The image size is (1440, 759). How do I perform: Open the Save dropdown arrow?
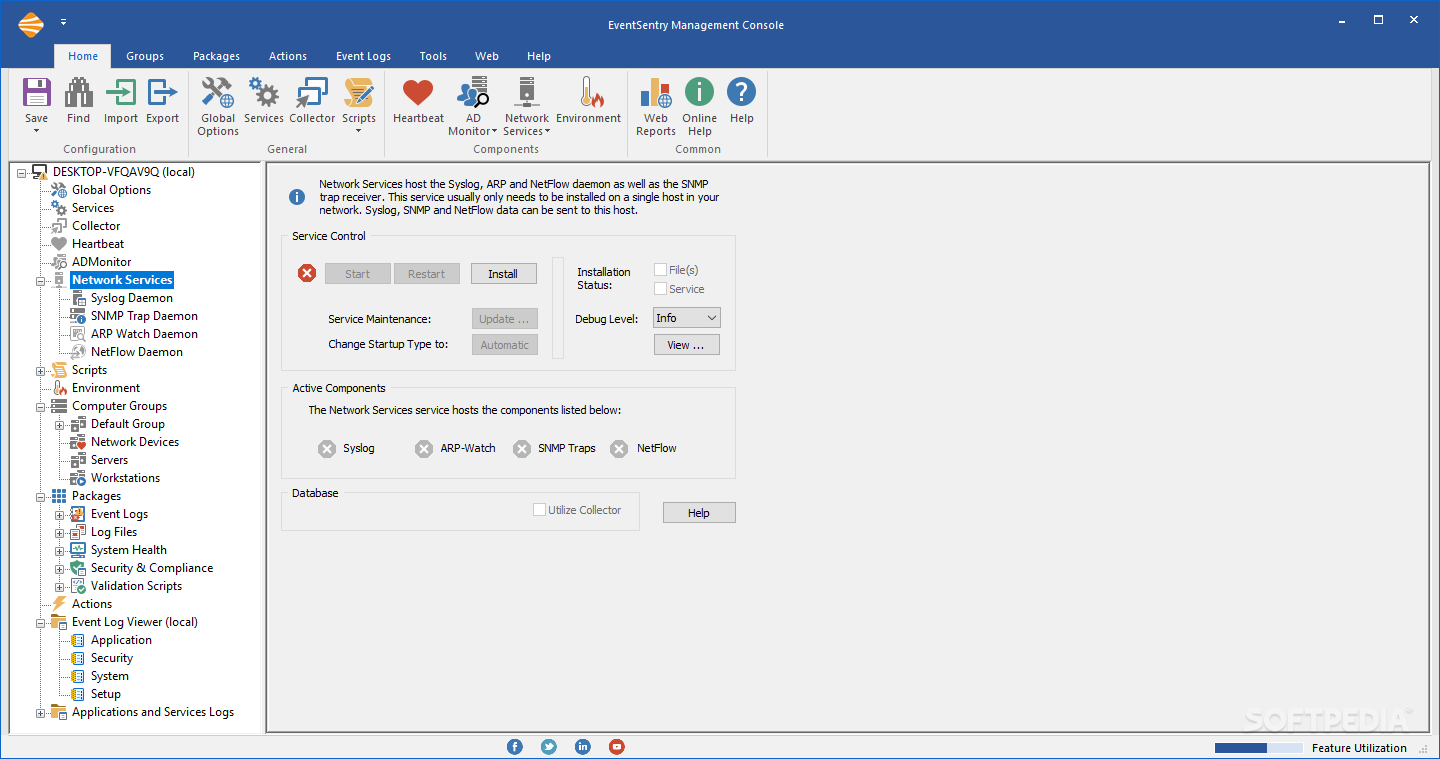click(x=36, y=131)
